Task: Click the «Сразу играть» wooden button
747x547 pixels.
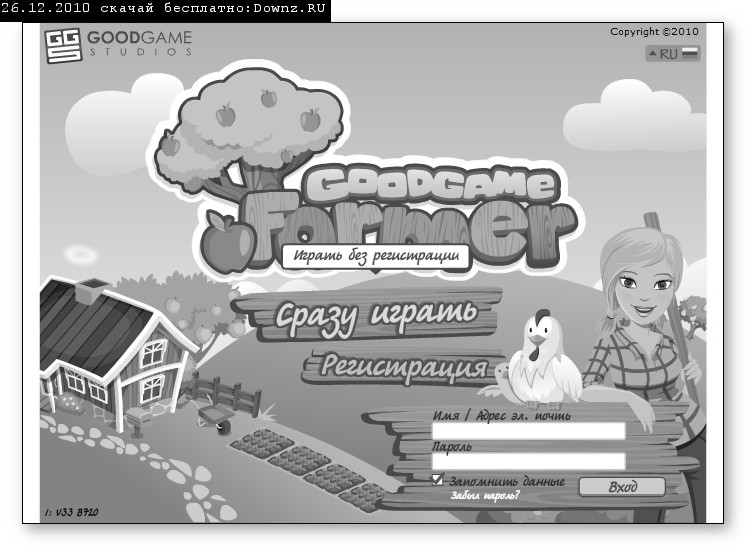Action: click(x=368, y=315)
